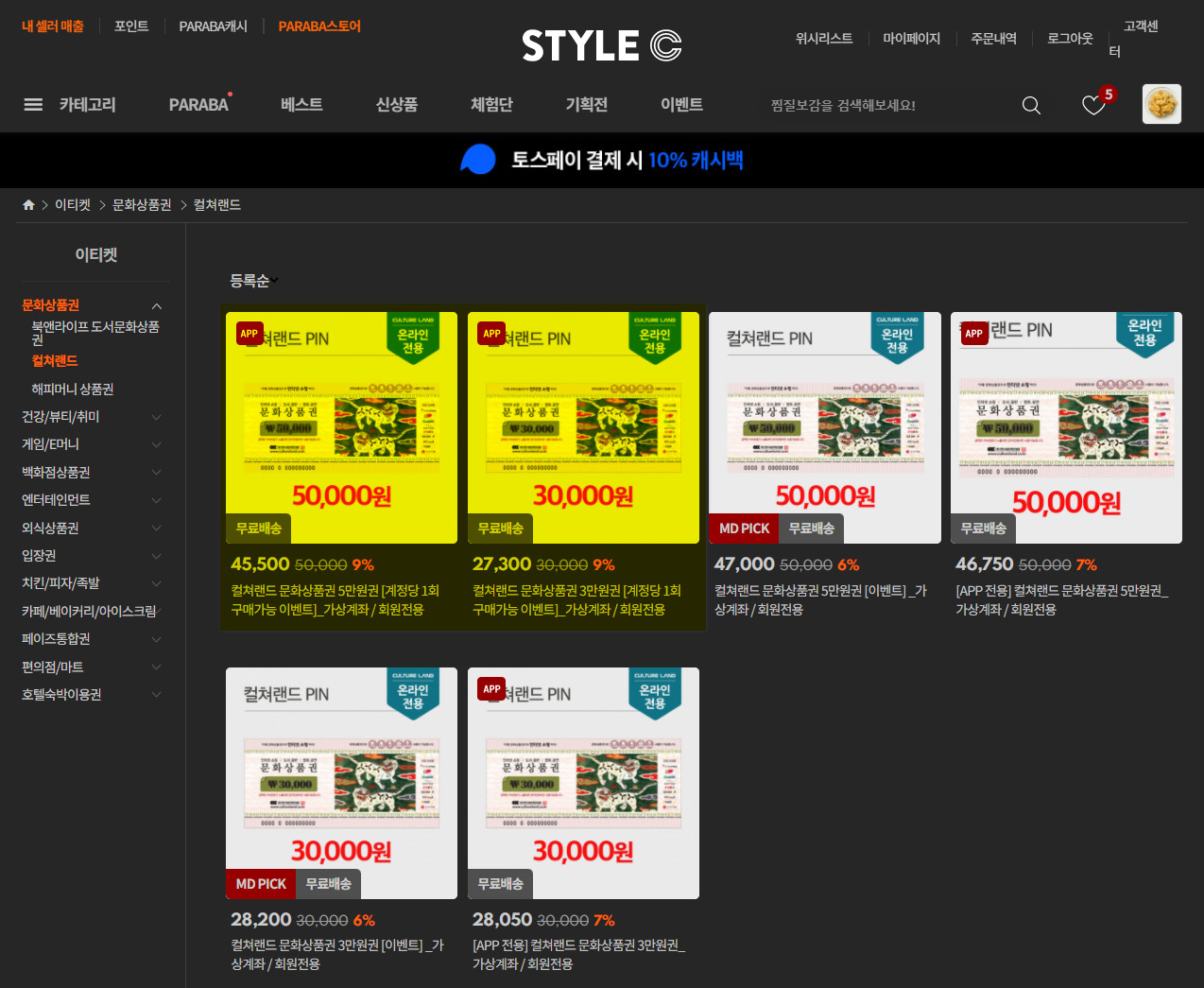Viewport: 1204px width, 988px height.
Task: Select 컬쳐랜드 in the breadcrumb
Action: (217, 205)
